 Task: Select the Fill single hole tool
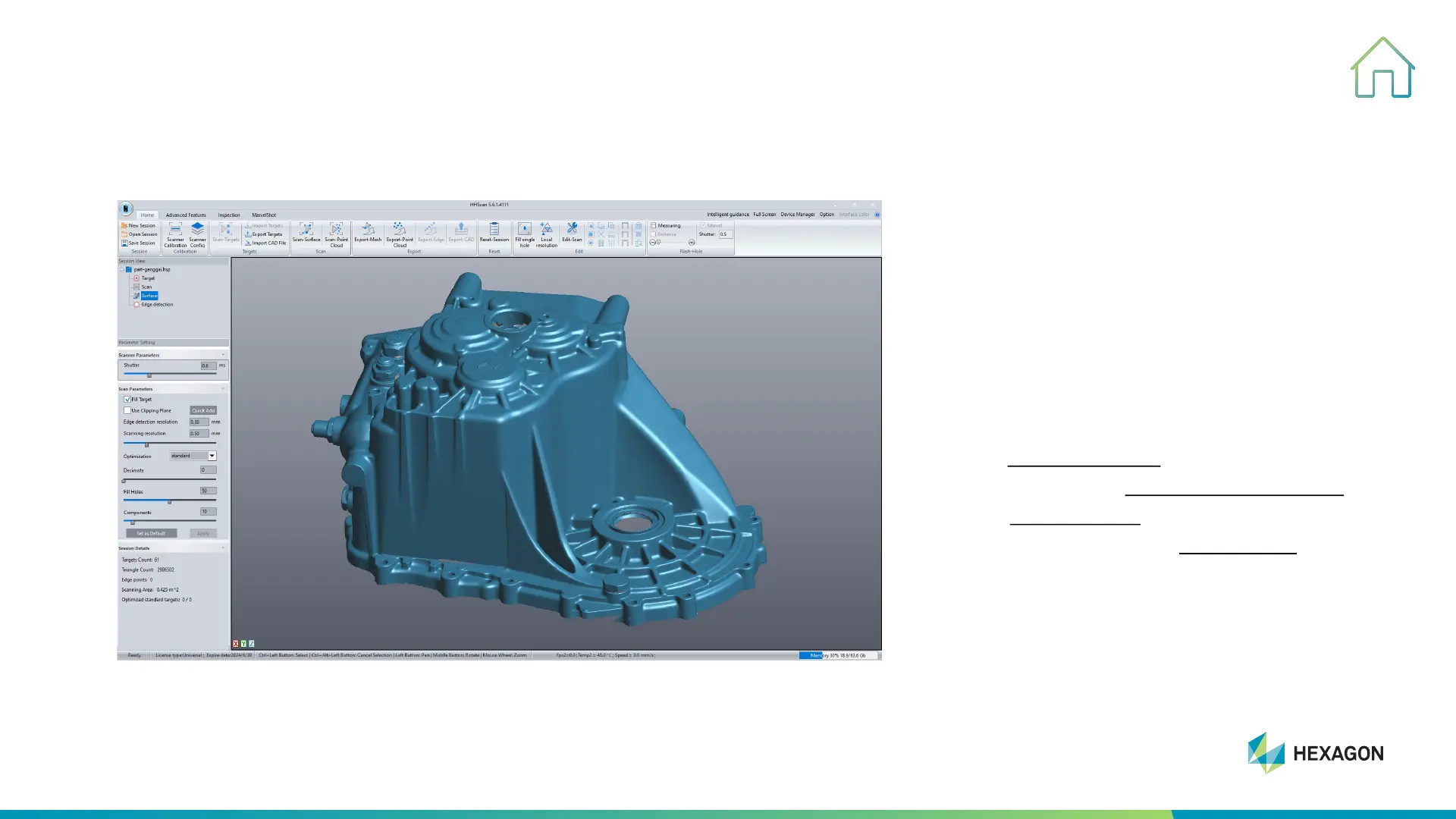[x=525, y=230]
